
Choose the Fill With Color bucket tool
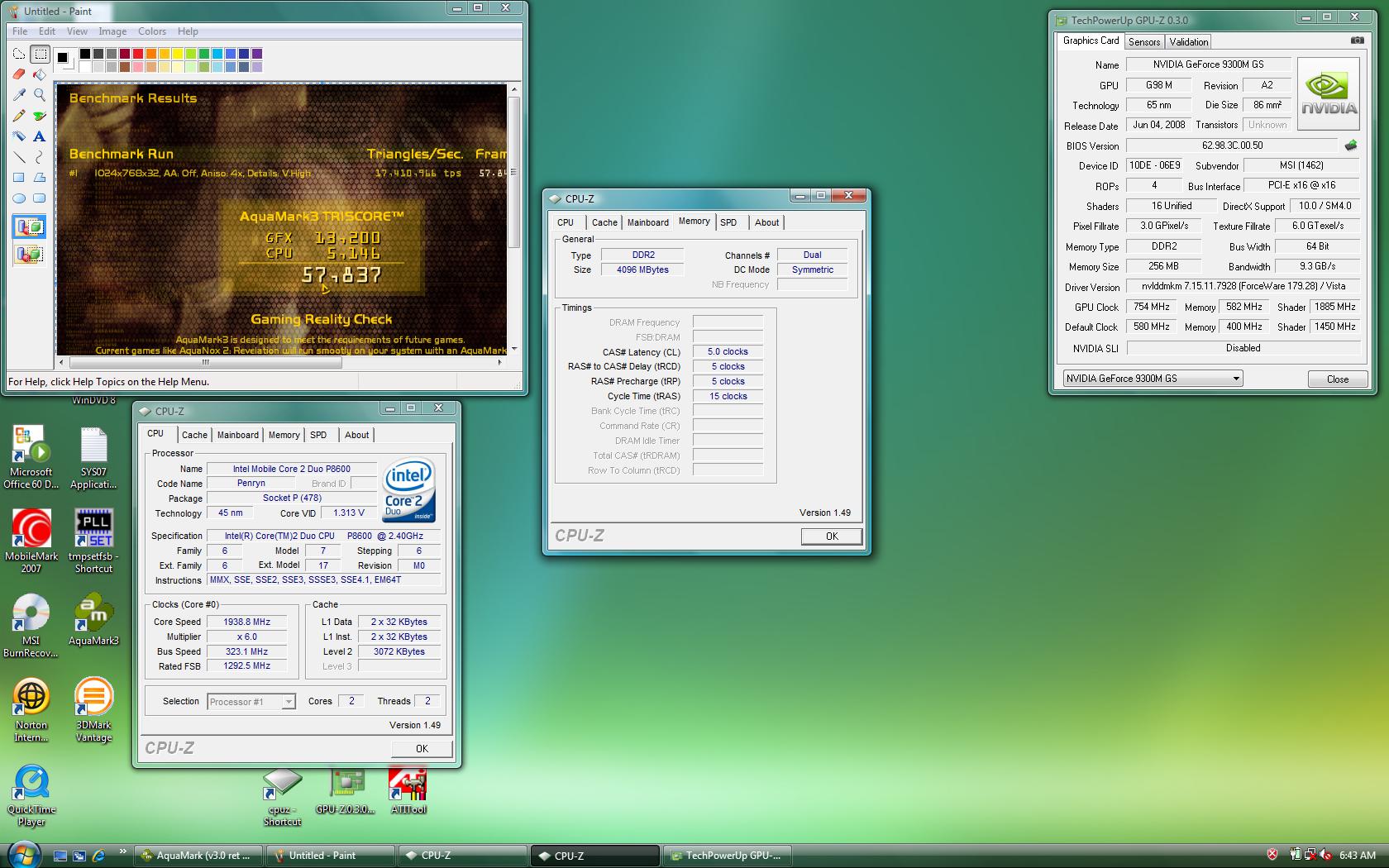(x=39, y=74)
